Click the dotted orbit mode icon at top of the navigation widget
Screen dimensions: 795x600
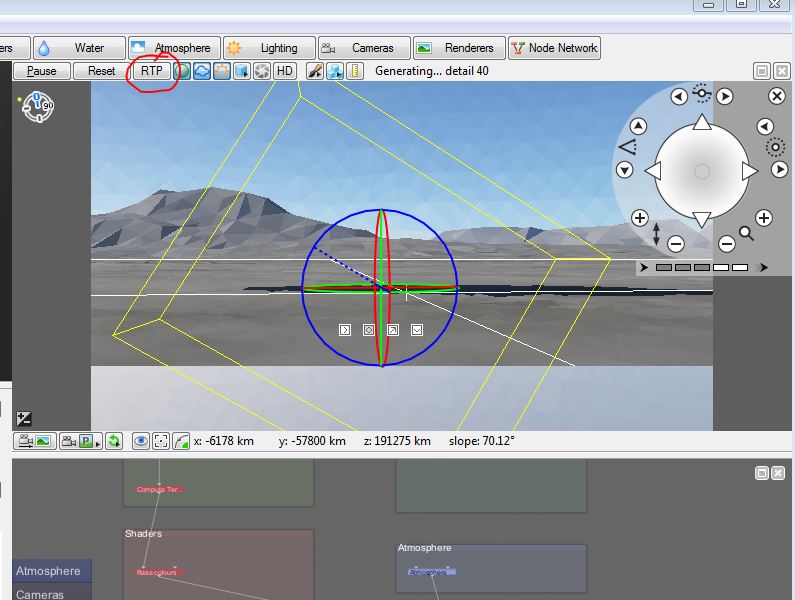pos(702,93)
